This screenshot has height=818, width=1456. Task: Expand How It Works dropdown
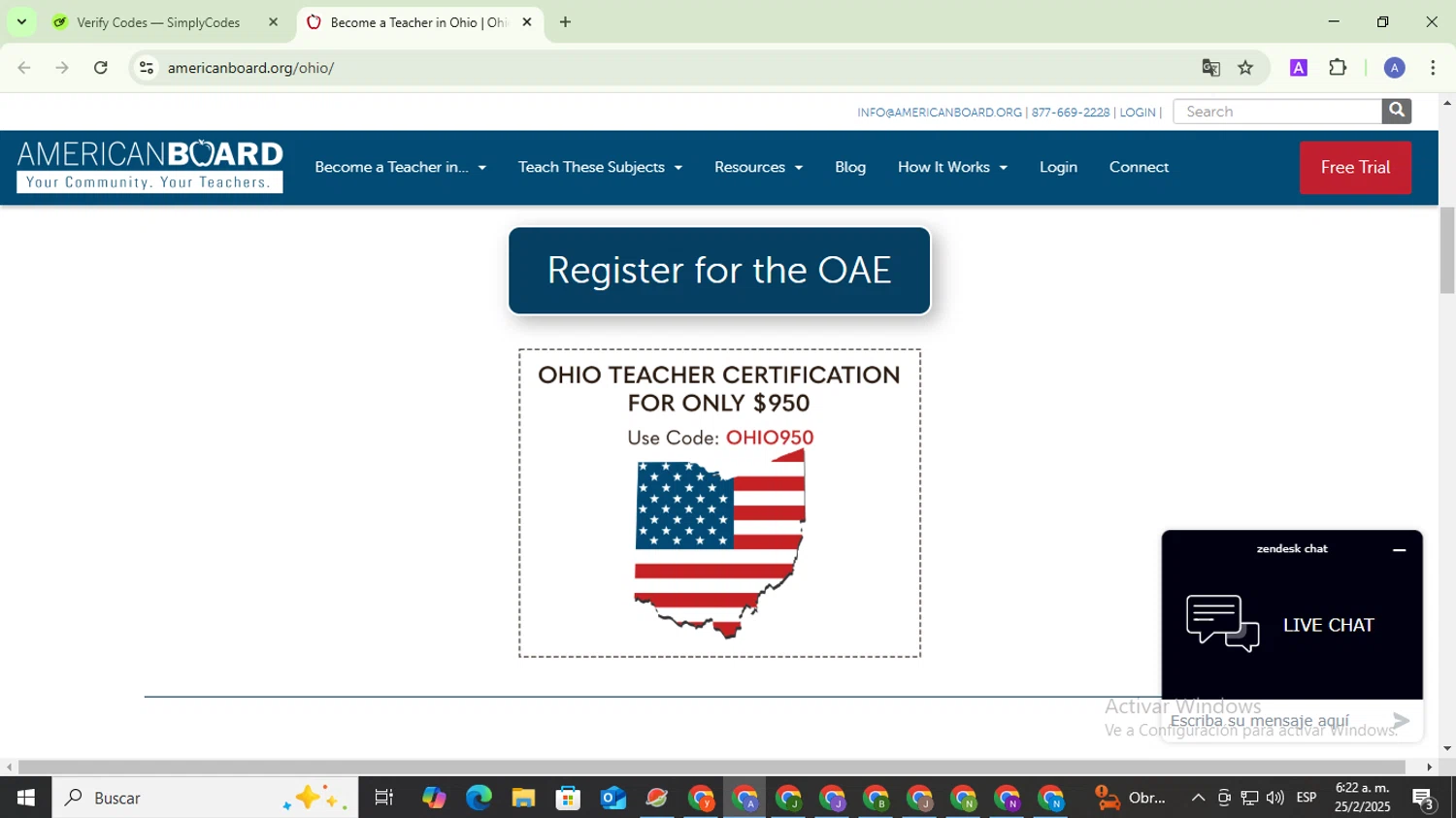(952, 167)
